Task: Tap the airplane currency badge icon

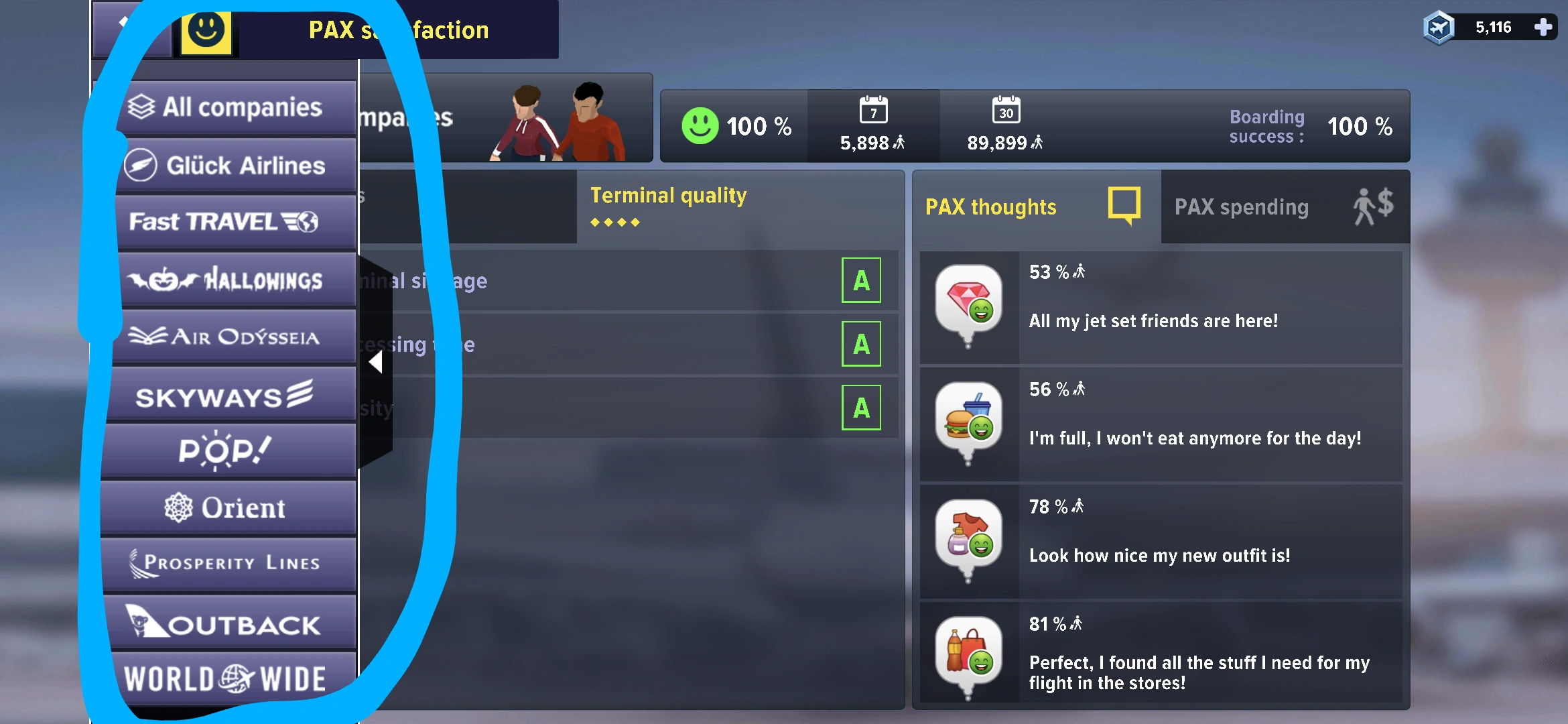Action: point(1439,27)
